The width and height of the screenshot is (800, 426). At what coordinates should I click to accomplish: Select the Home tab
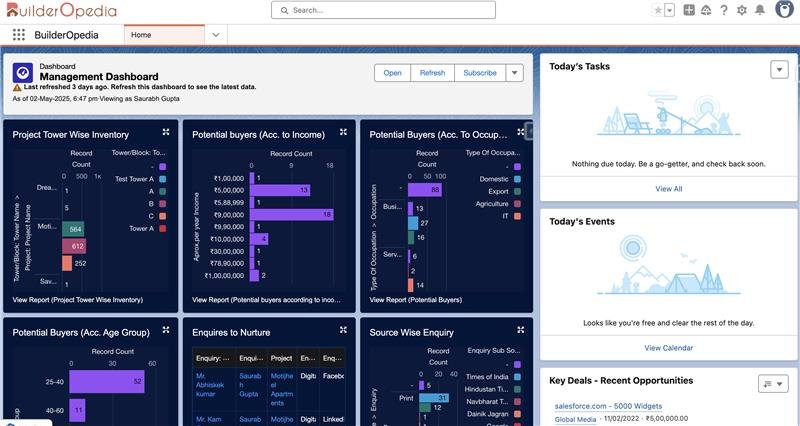click(x=164, y=35)
